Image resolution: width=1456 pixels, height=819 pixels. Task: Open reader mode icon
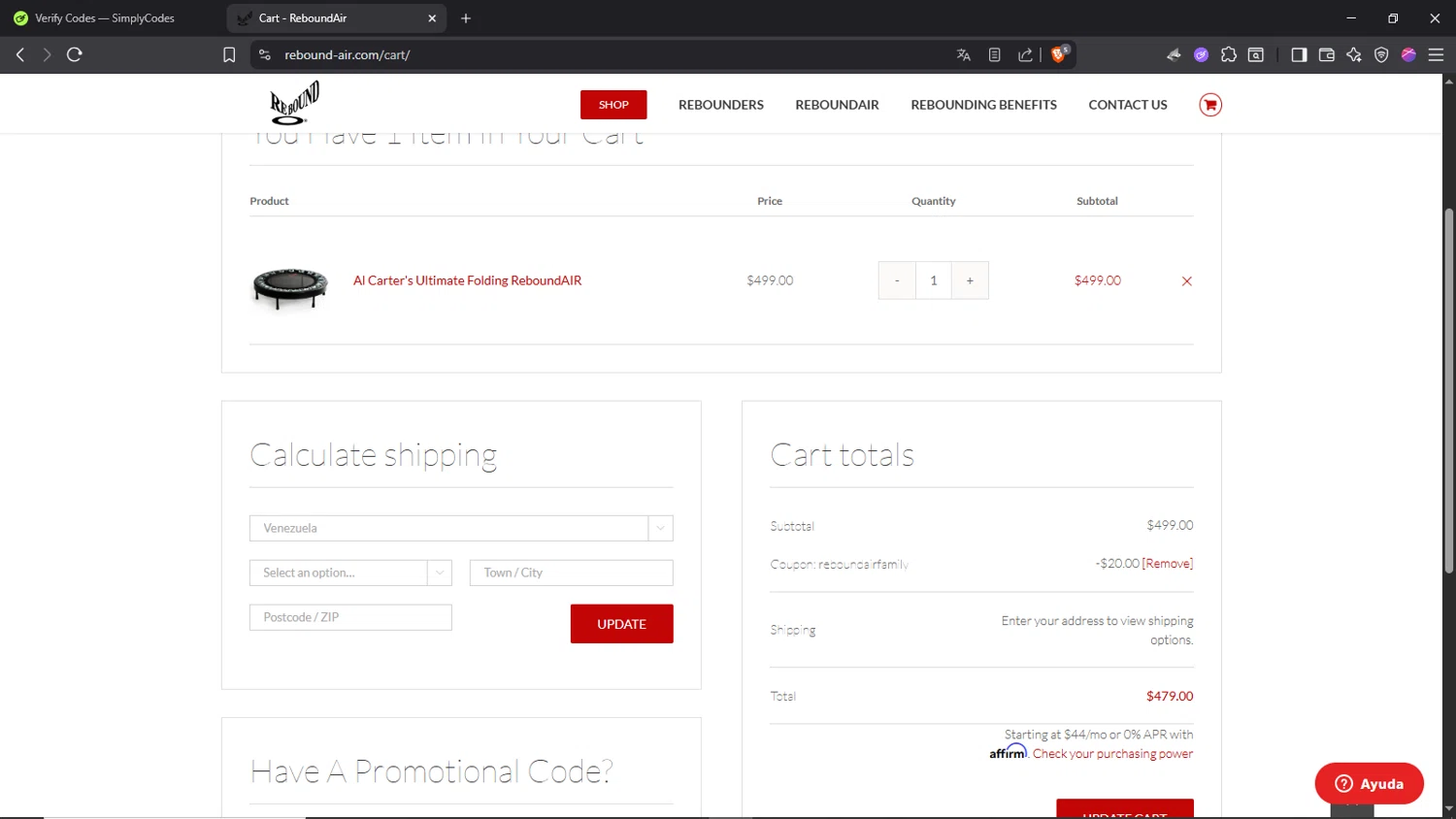pos(995,55)
